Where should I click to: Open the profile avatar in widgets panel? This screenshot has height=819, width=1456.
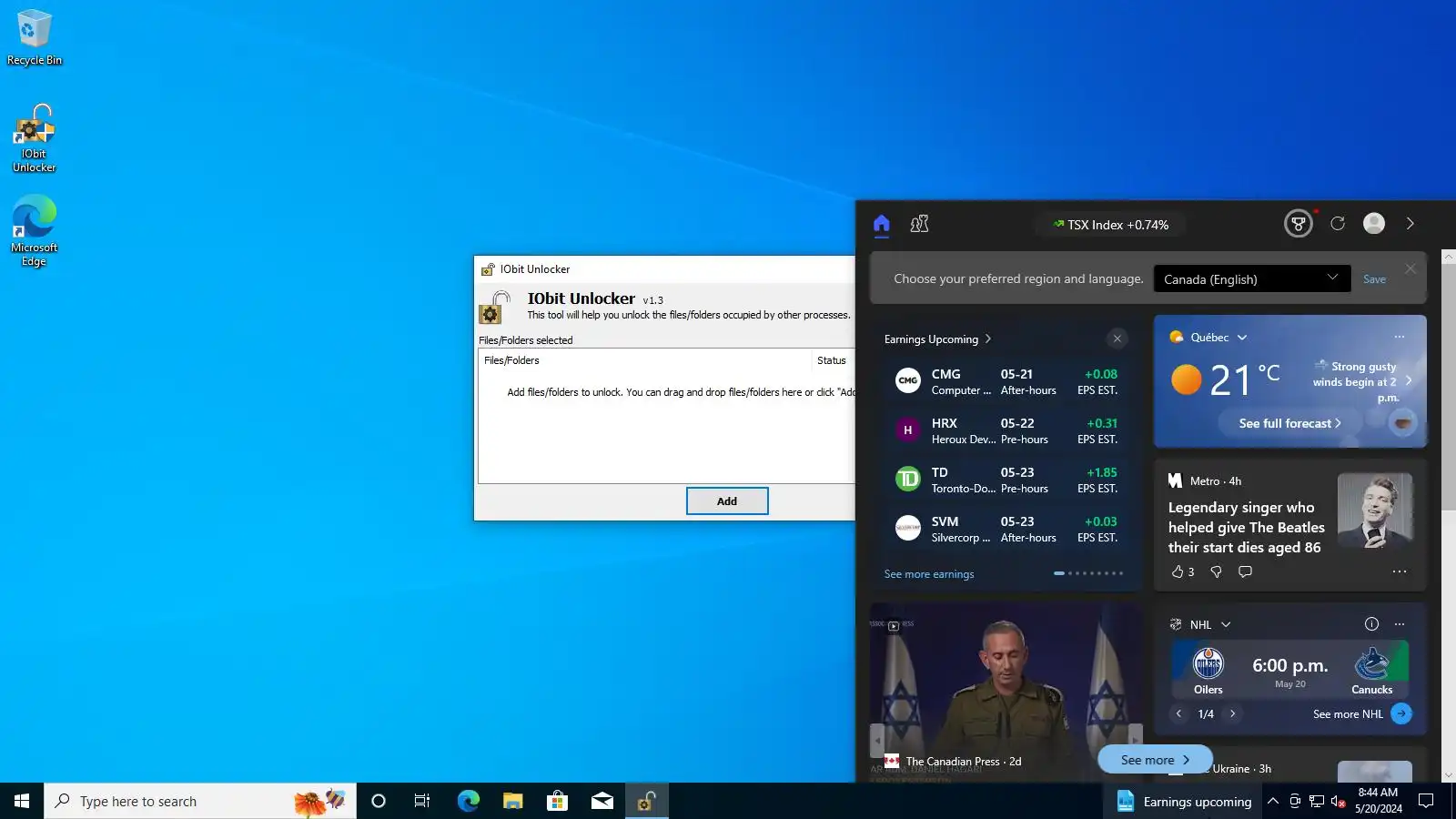[x=1374, y=224]
